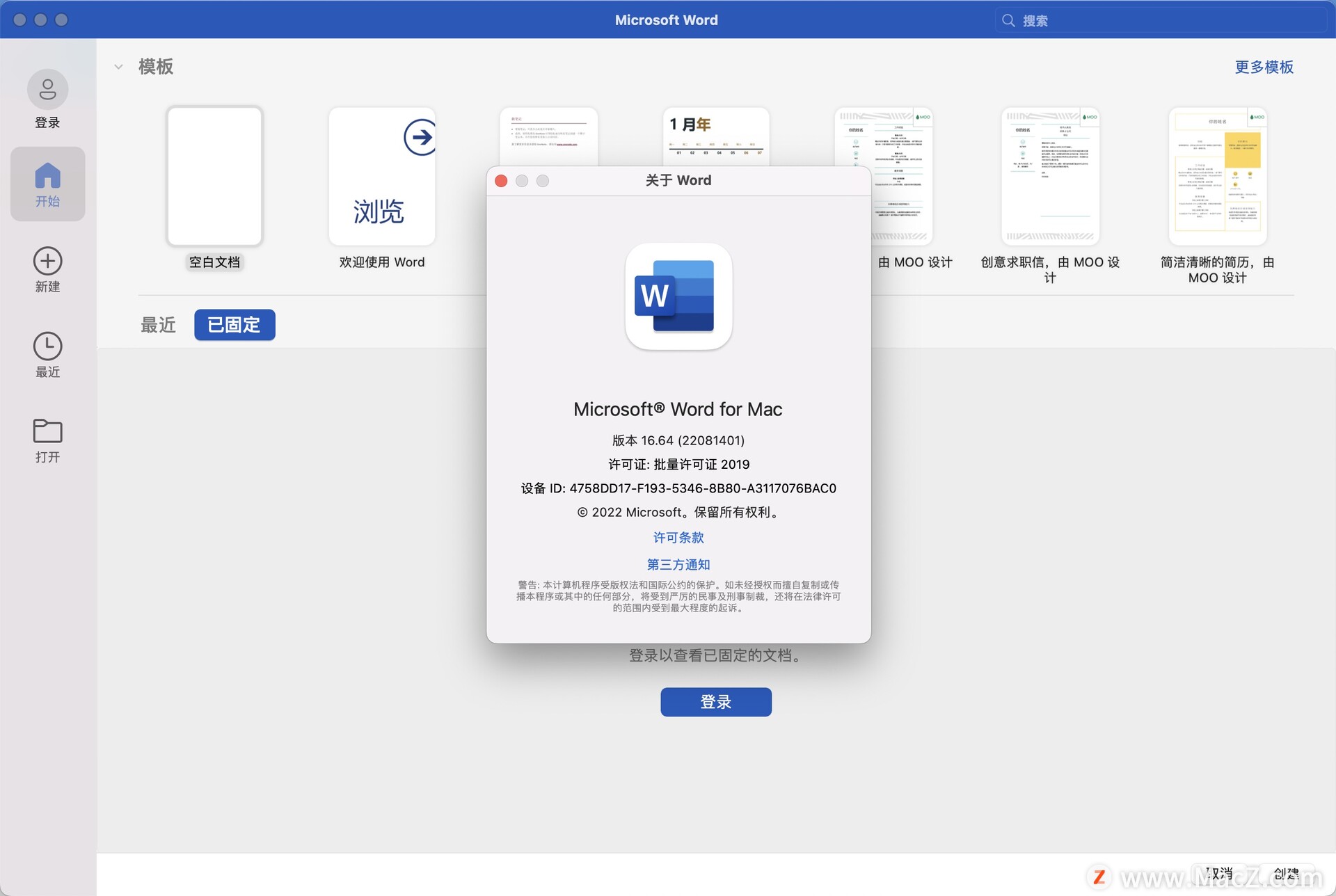The width and height of the screenshot is (1336, 896).
Task: Select the calendar 1月 template thumbnail
Action: pos(716,136)
